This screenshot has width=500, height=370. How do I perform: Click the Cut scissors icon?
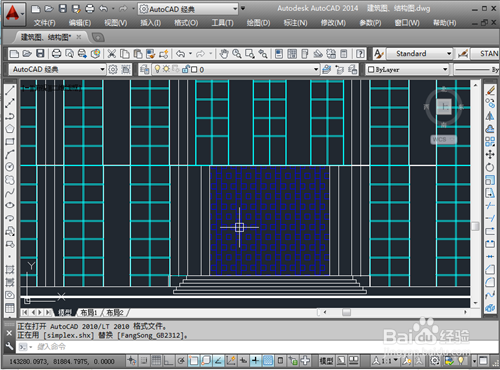pos(112,54)
